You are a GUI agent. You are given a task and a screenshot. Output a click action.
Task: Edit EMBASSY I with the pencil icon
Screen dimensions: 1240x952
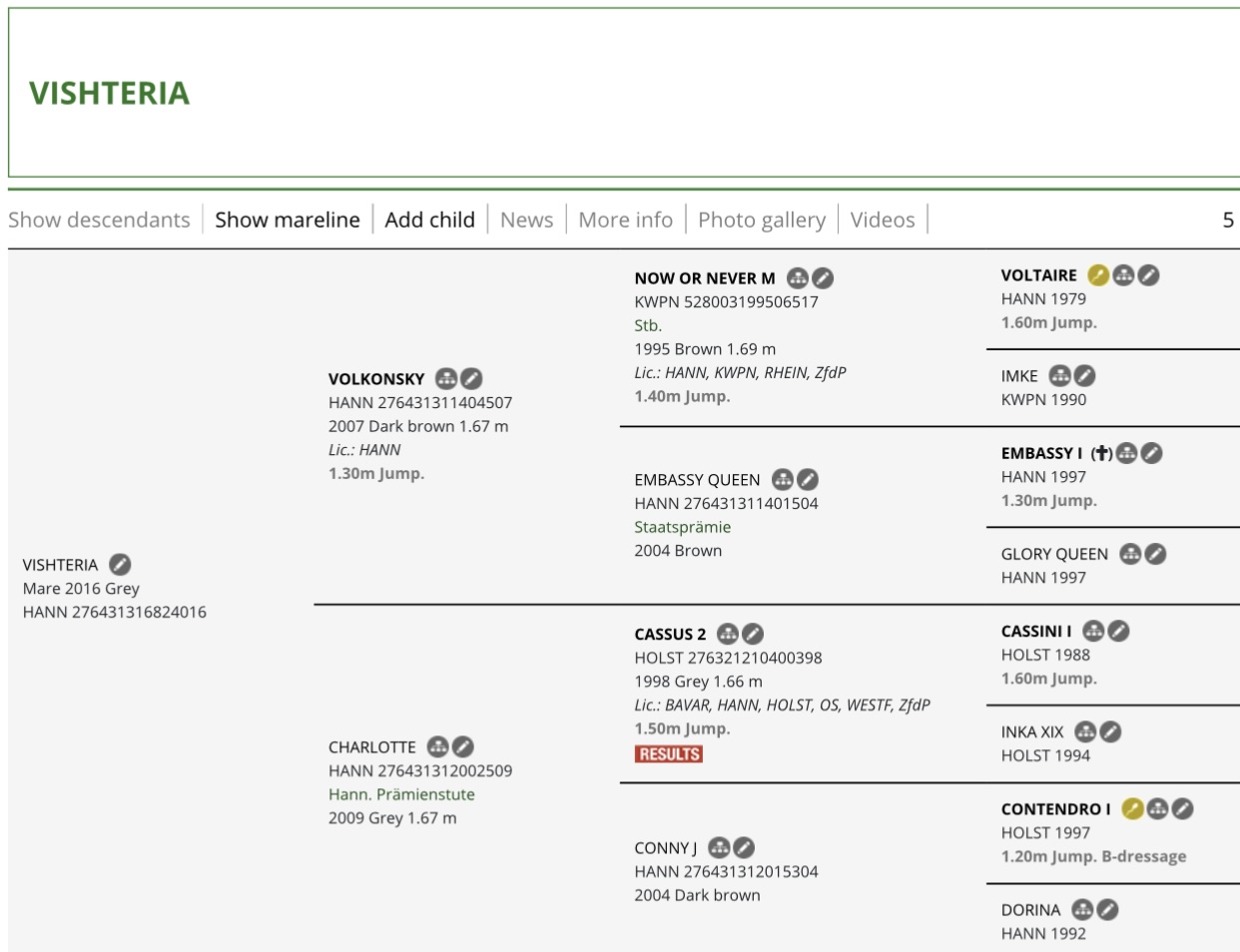pos(1151,453)
